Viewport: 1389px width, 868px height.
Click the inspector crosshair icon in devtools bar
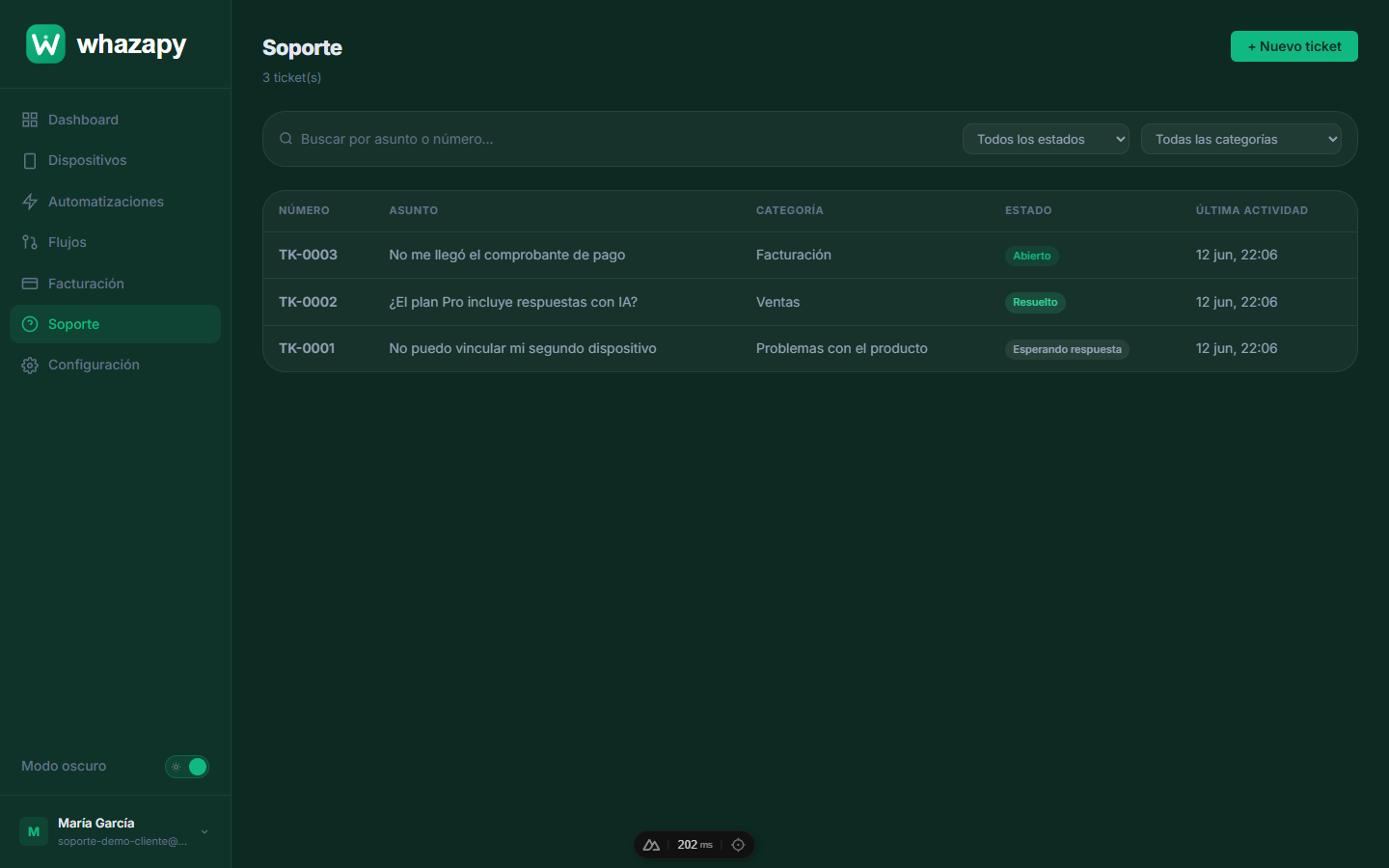(738, 845)
